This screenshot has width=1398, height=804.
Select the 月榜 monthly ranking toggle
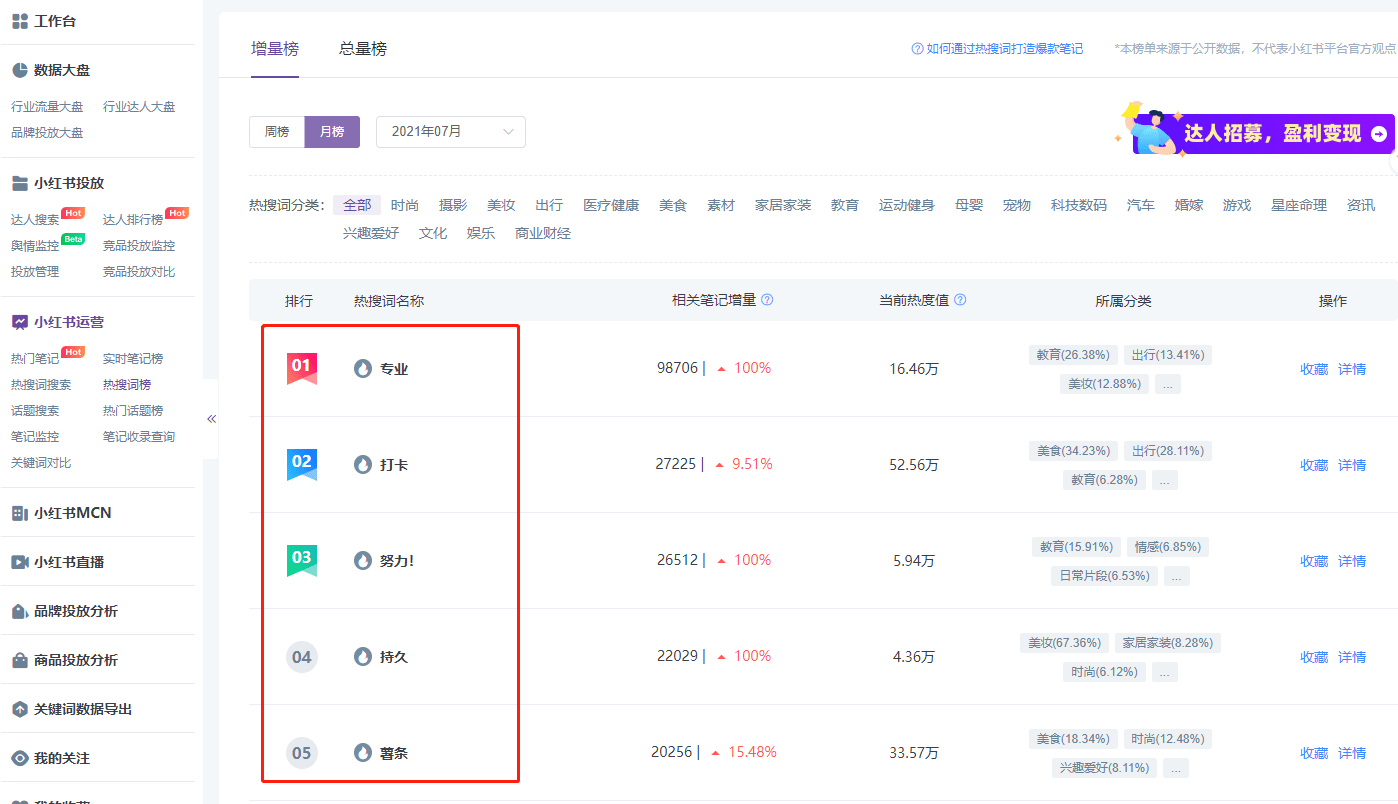tap(332, 132)
